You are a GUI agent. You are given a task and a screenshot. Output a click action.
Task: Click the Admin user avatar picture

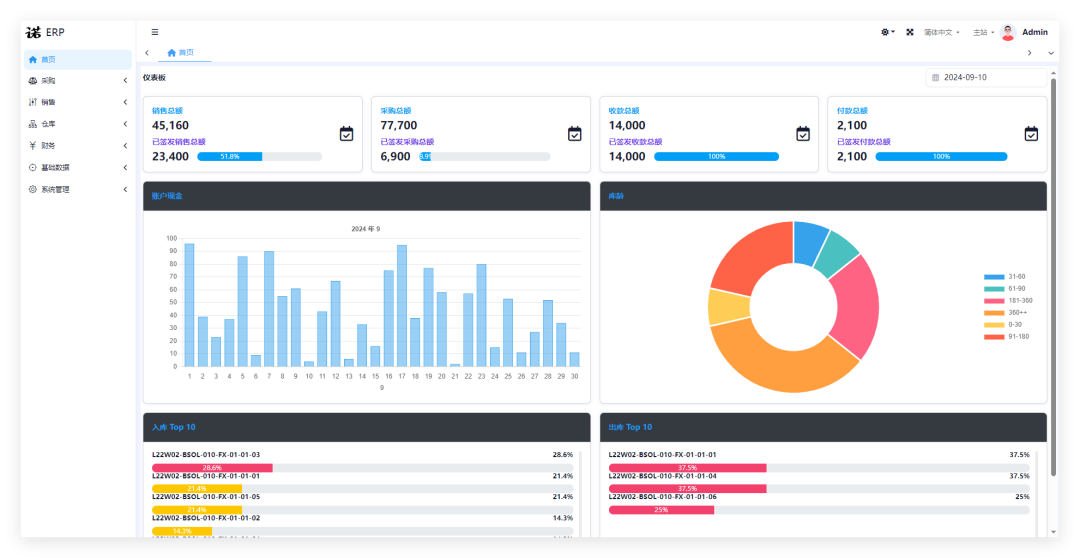(x=1008, y=32)
